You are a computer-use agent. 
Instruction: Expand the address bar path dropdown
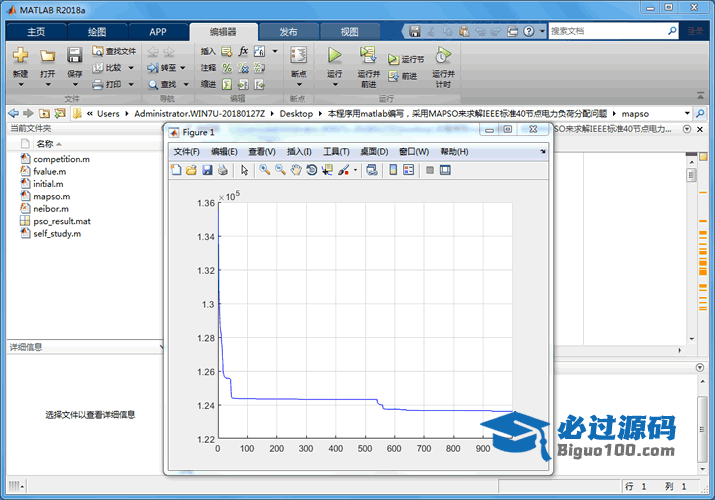pos(687,113)
